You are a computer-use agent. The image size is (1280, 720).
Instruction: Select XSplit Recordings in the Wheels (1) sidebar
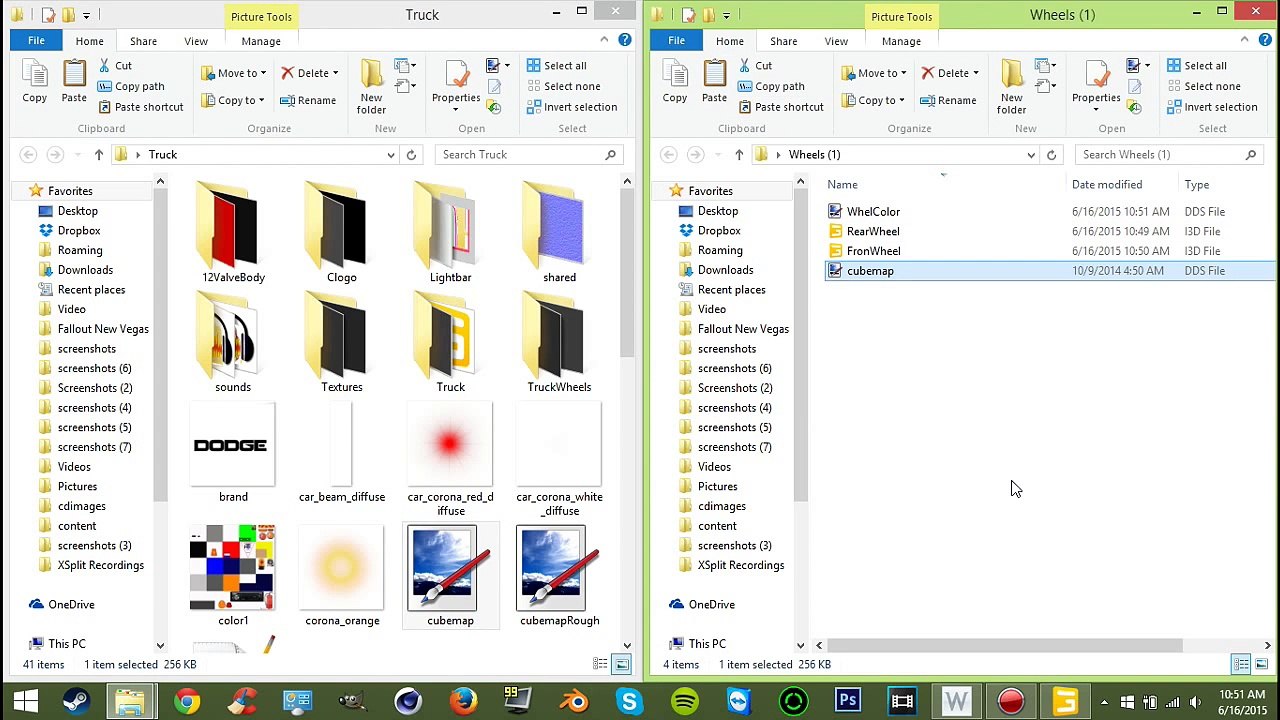coord(741,565)
